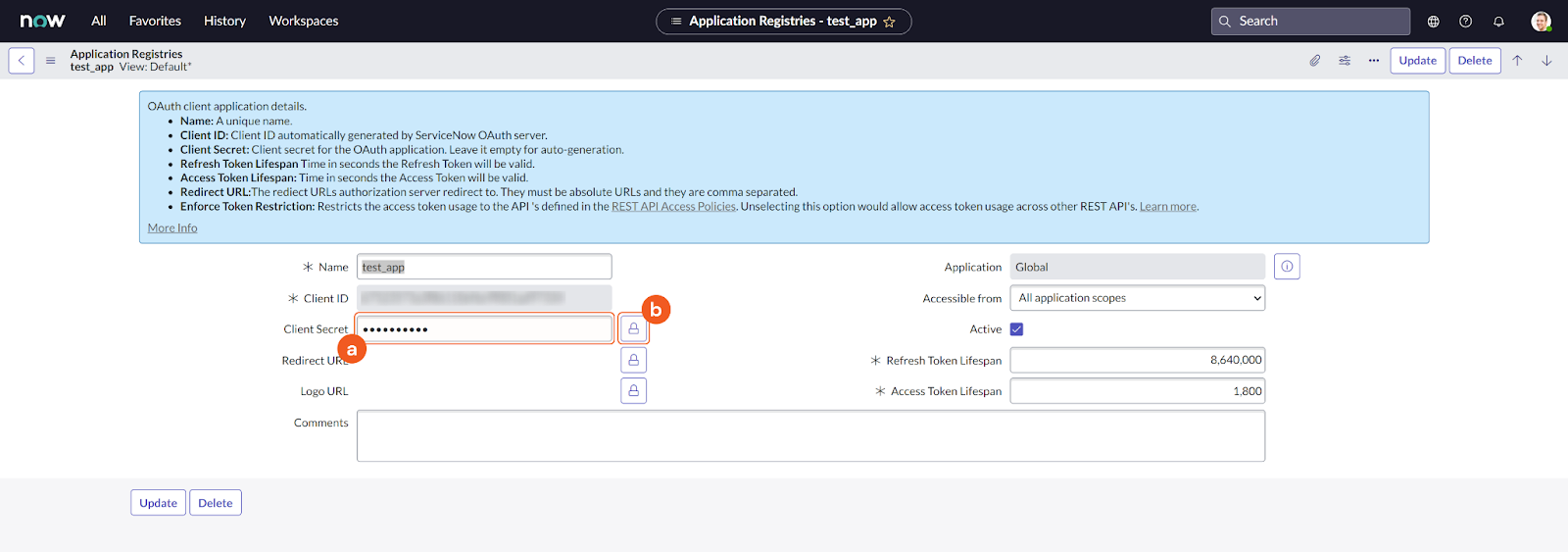Viewport: 1568px width, 552px height.
Task: Click the notifications bell icon
Action: [1498, 22]
